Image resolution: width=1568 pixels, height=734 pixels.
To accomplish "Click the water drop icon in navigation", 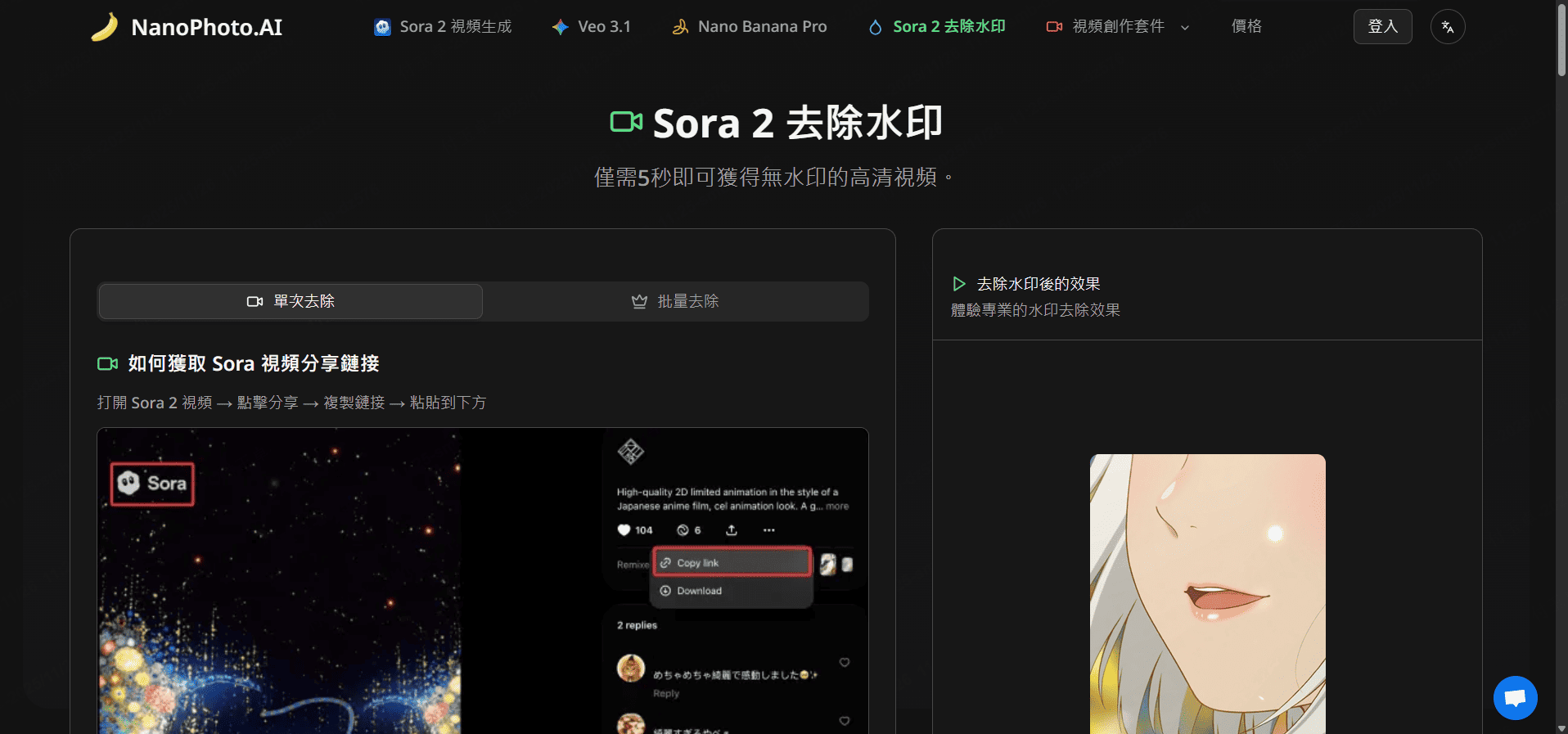I will [x=876, y=27].
